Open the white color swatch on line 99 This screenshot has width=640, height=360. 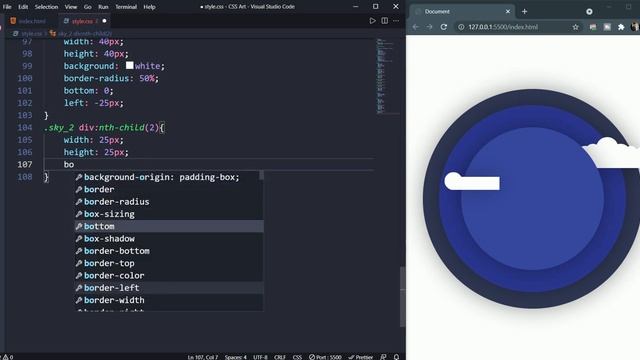pos(129,65)
